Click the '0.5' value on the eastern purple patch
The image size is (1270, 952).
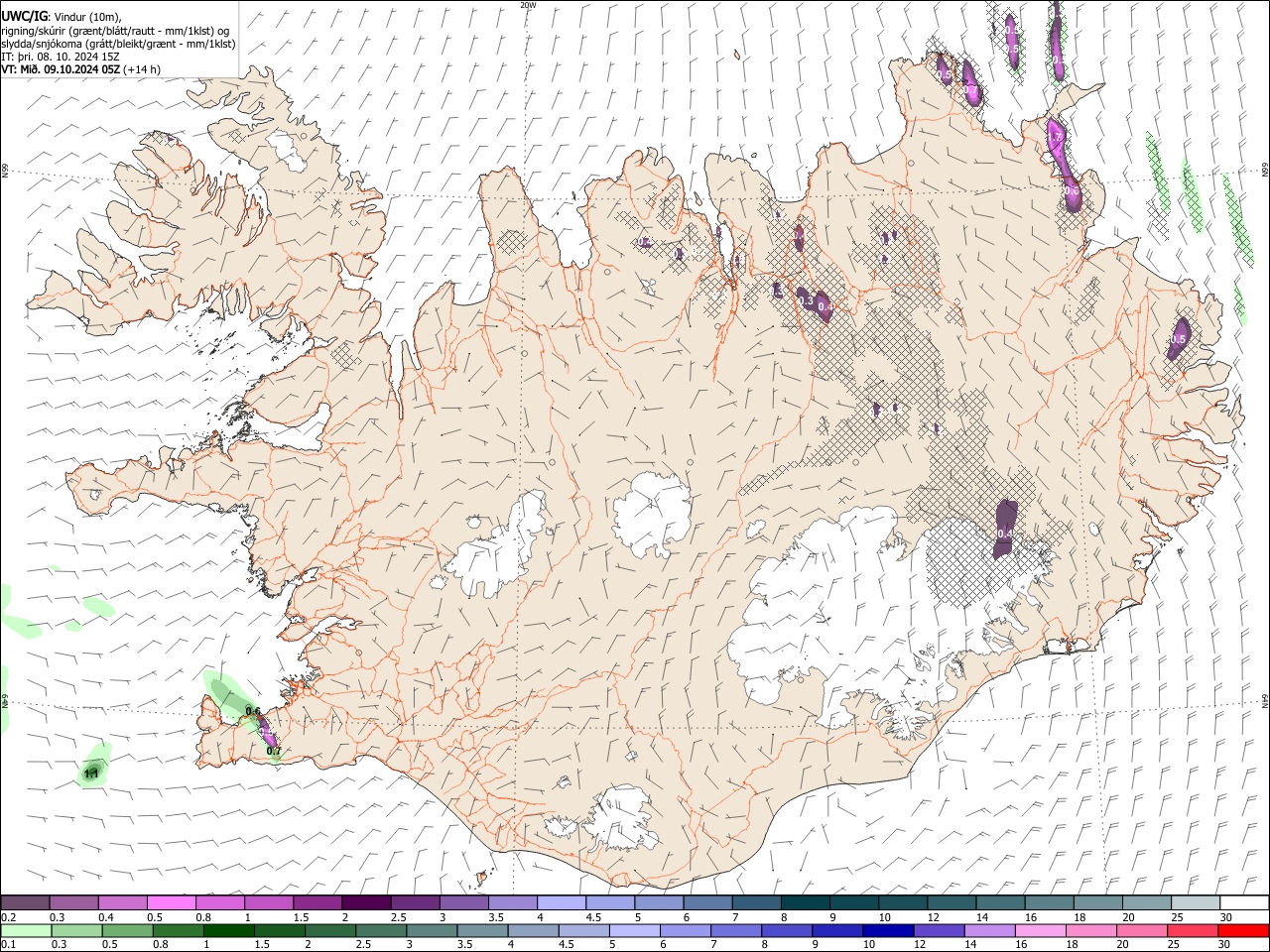point(1178,339)
